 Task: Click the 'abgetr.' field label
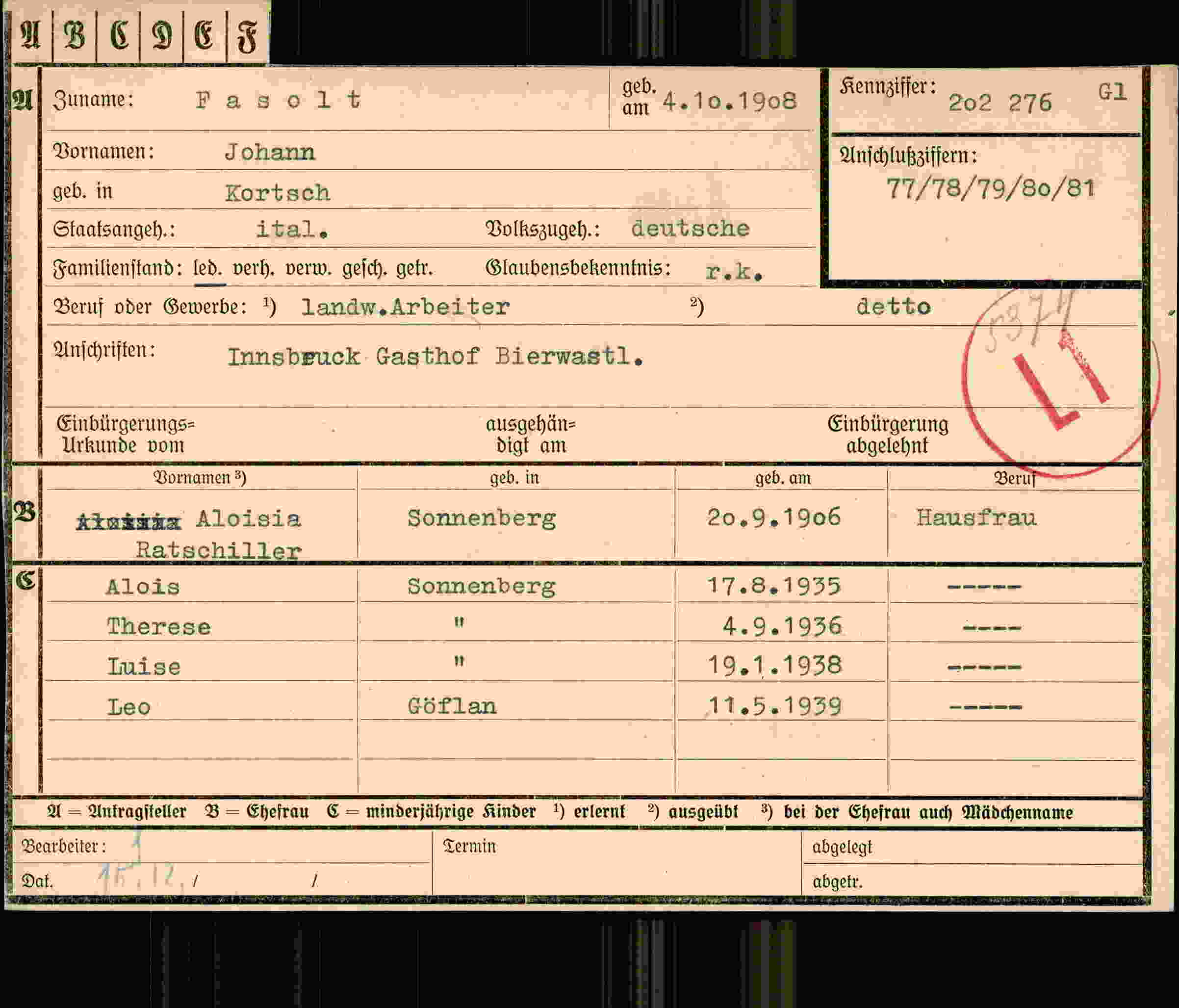pyautogui.click(x=838, y=881)
